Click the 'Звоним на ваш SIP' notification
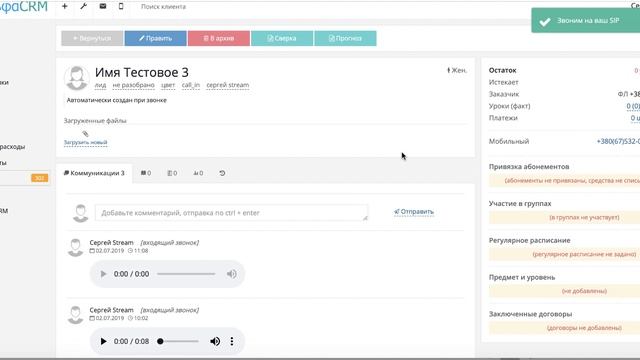 pyautogui.click(x=586, y=20)
